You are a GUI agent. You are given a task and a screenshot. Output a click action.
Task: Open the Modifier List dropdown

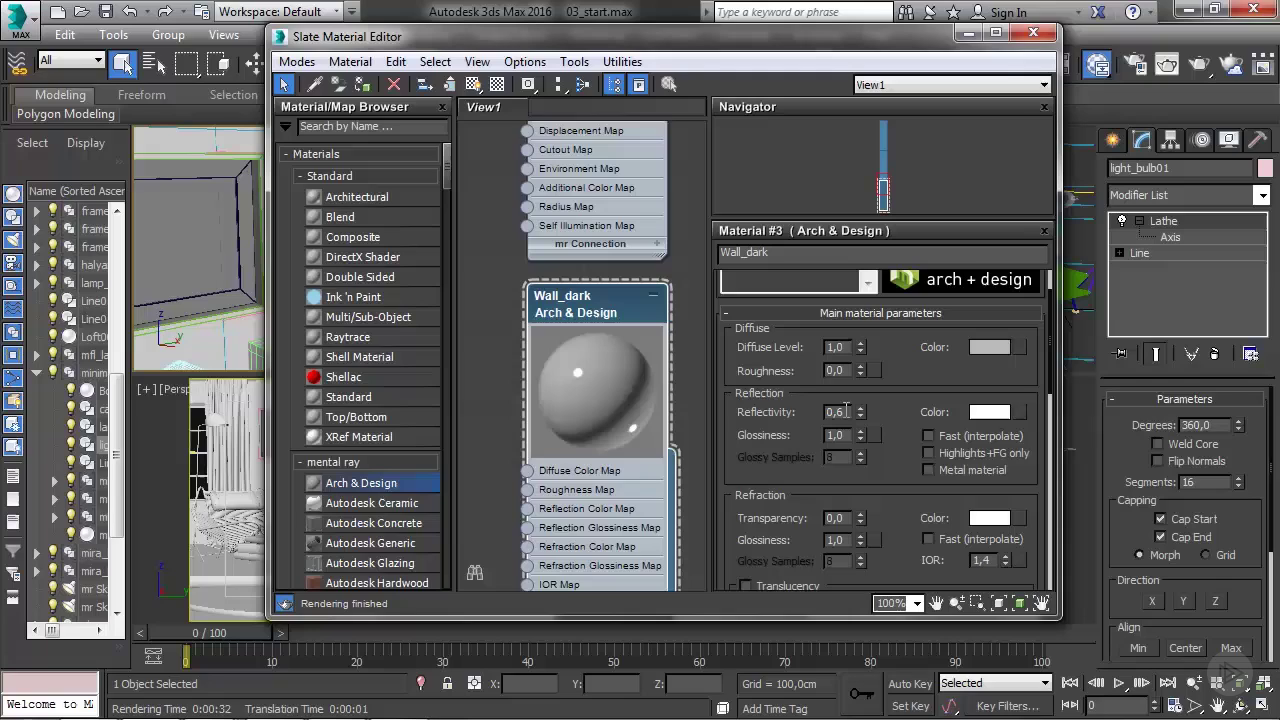click(1262, 195)
